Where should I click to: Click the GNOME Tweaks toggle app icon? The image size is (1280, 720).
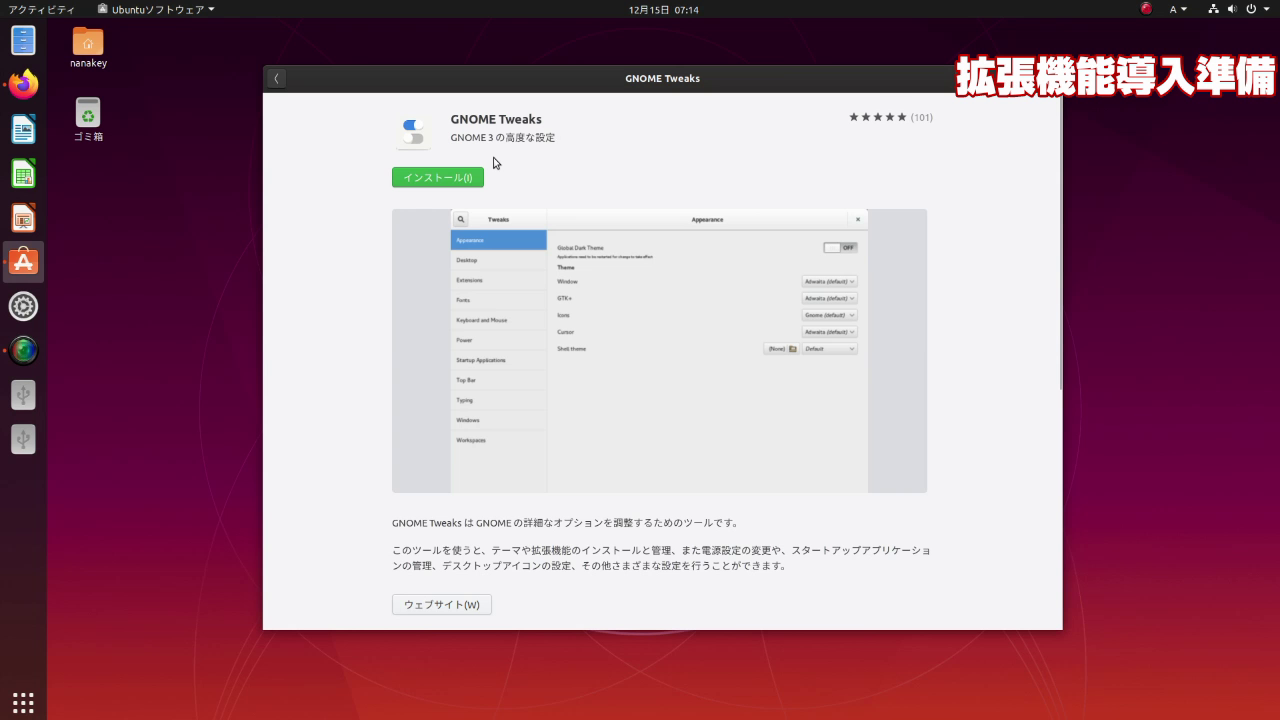click(x=413, y=131)
